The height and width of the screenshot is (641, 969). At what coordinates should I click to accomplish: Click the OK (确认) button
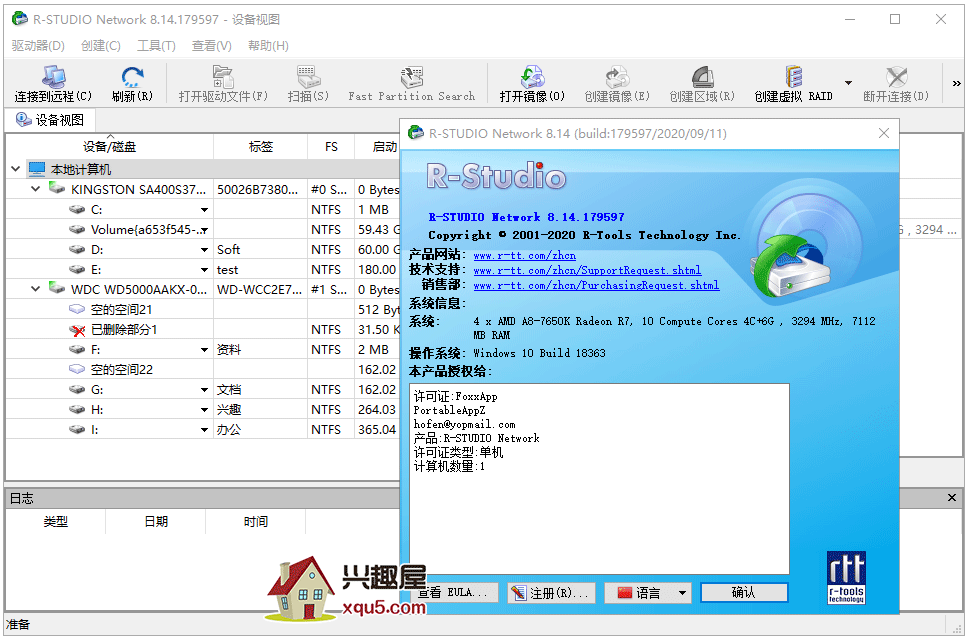pyautogui.click(x=744, y=593)
